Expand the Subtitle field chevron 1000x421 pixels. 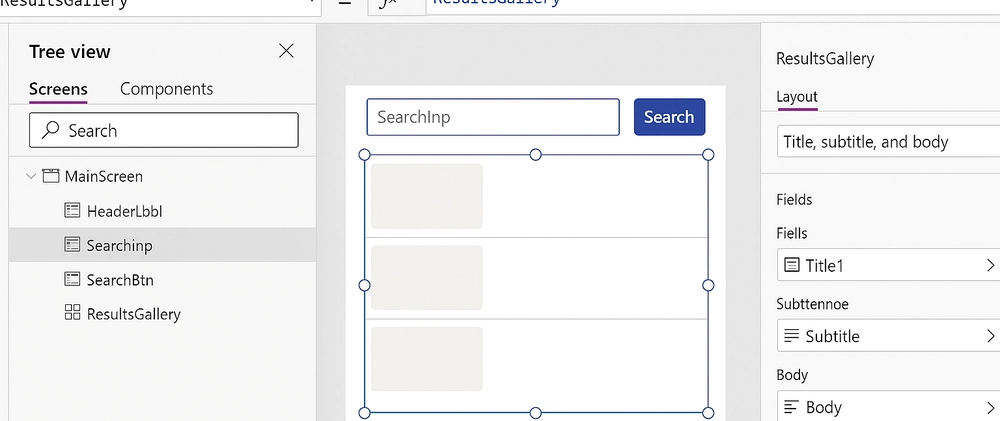[990, 336]
